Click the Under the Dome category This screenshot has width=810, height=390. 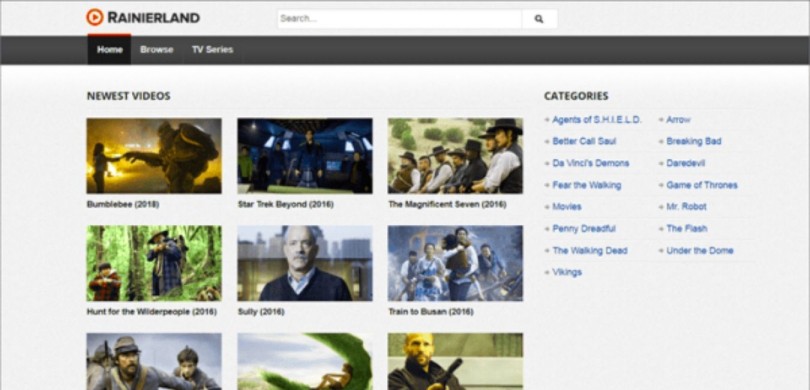[699, 251]
